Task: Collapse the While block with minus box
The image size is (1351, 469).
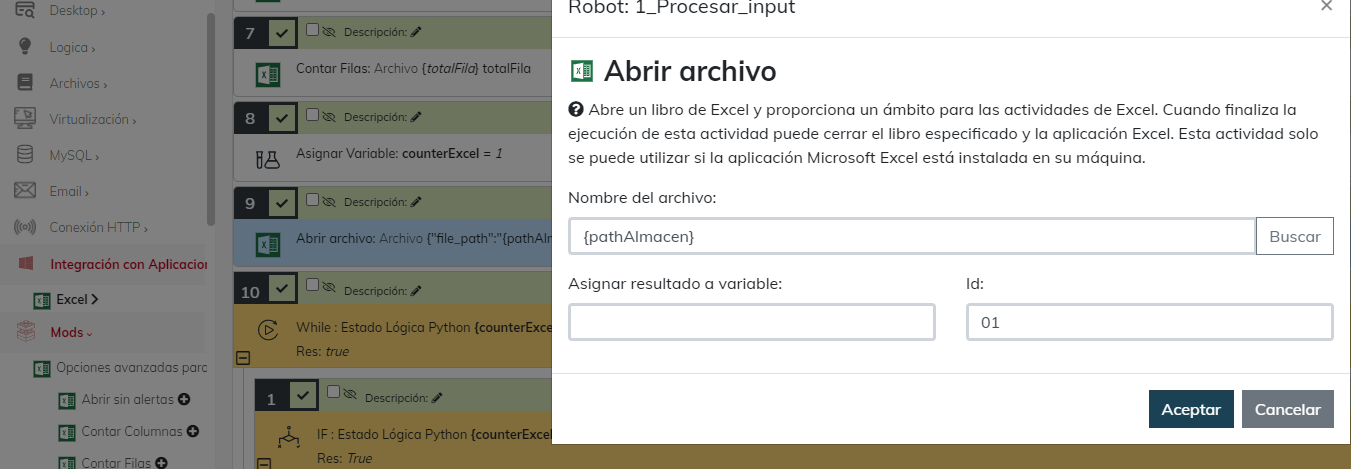Action: tap(242, 358)
